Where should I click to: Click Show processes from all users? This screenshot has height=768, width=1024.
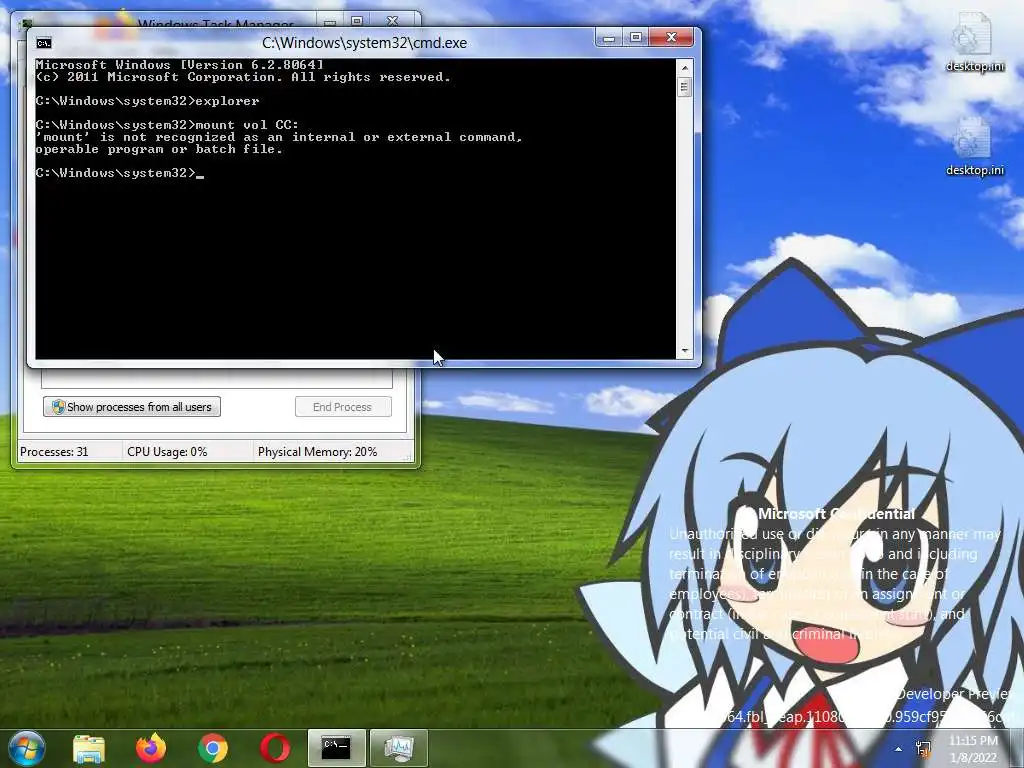[132, 407]
